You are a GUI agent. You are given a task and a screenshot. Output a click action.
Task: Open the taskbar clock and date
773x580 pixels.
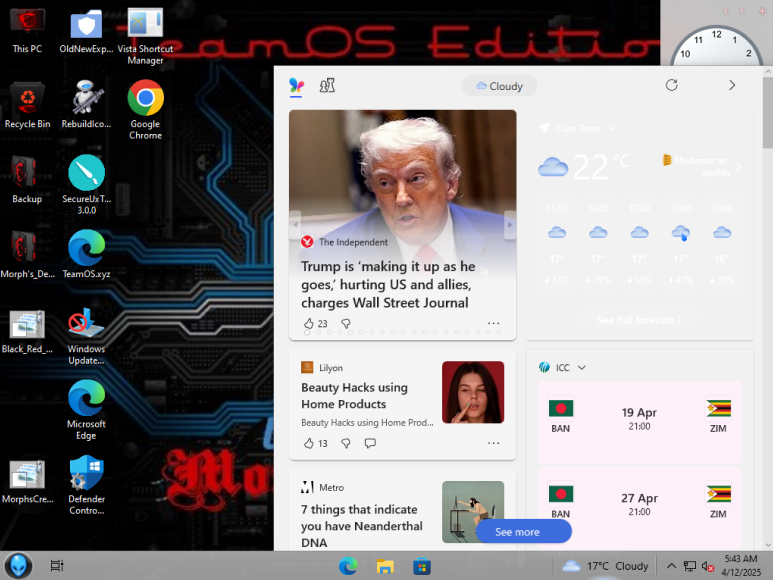tap(741, 566)
